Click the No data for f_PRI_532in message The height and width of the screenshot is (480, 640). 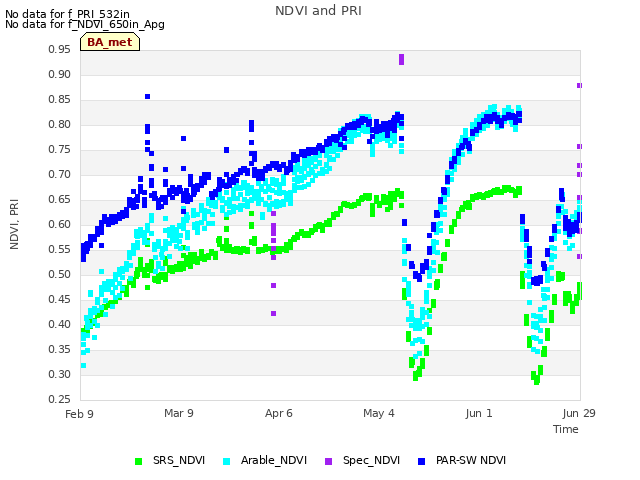67,14
